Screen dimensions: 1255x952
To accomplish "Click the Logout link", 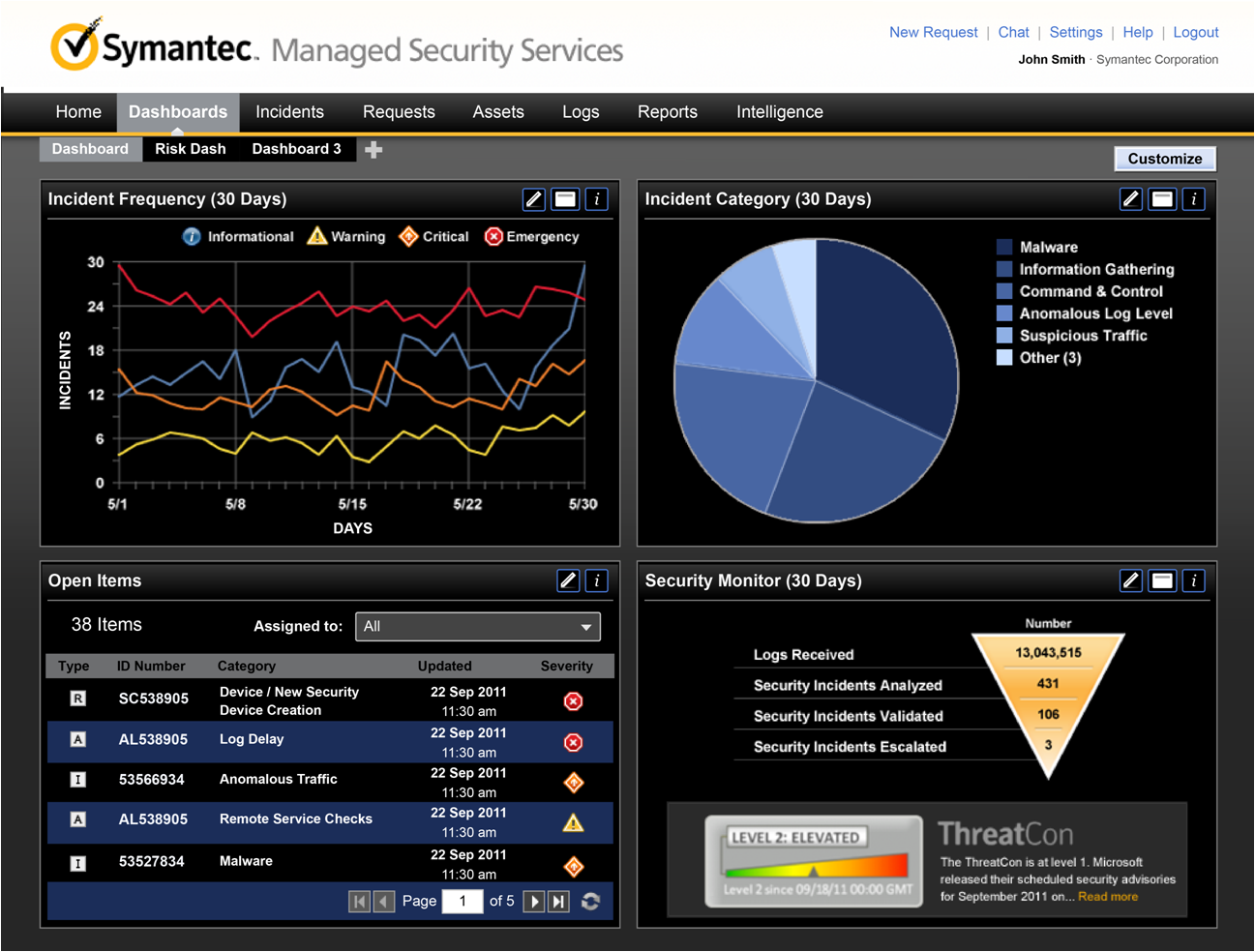I will [1196, 32].
